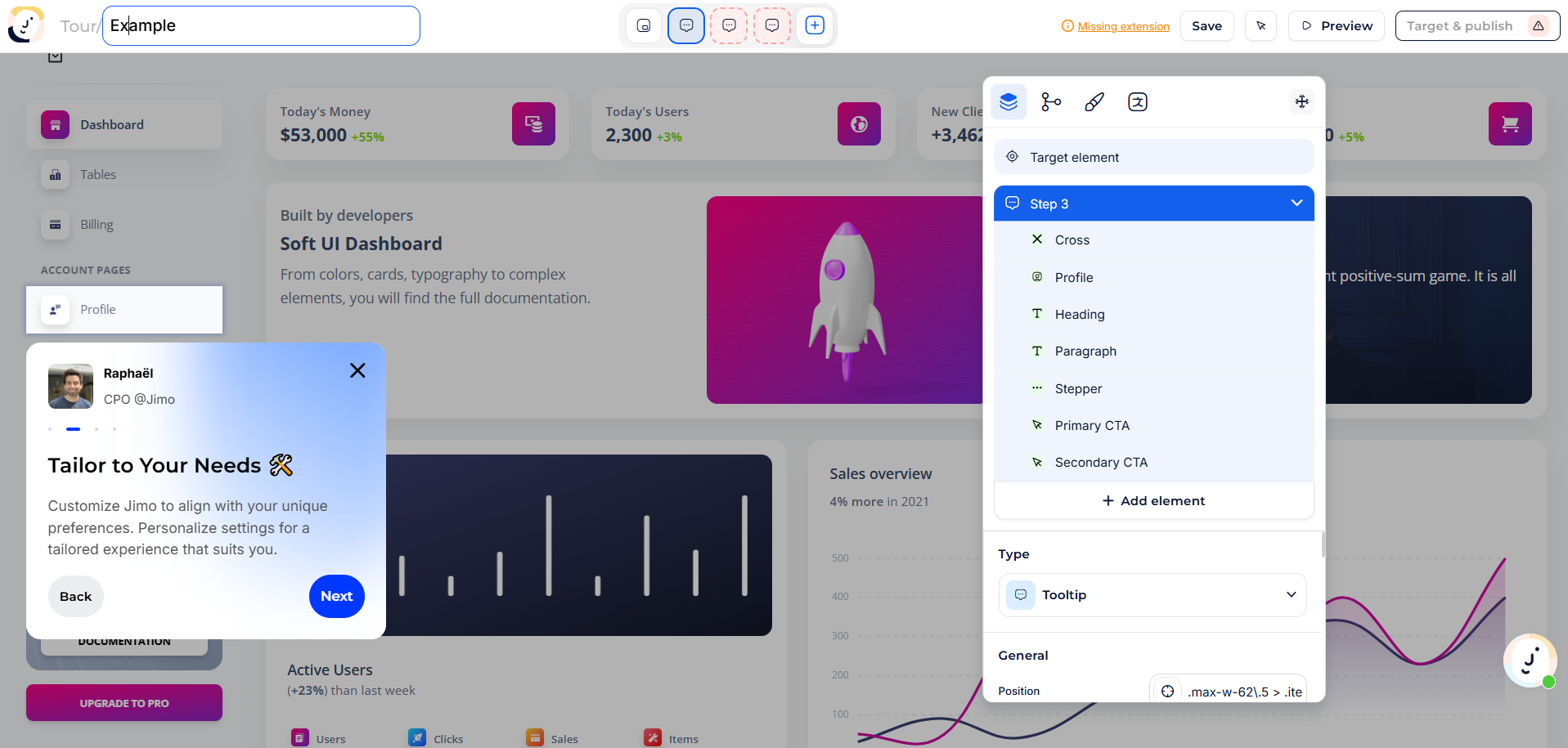
Task: Select the Heading element in list
Action: point(1079,315)
